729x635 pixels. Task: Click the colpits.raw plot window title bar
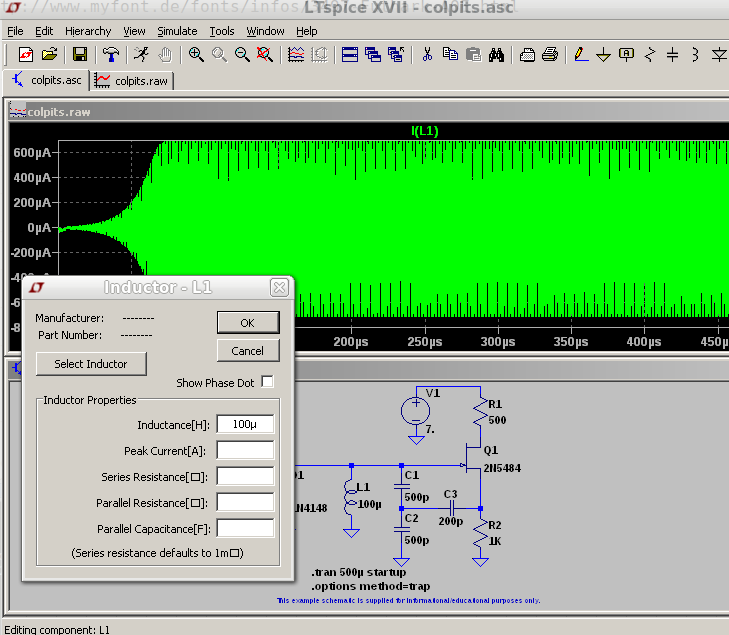369,112
